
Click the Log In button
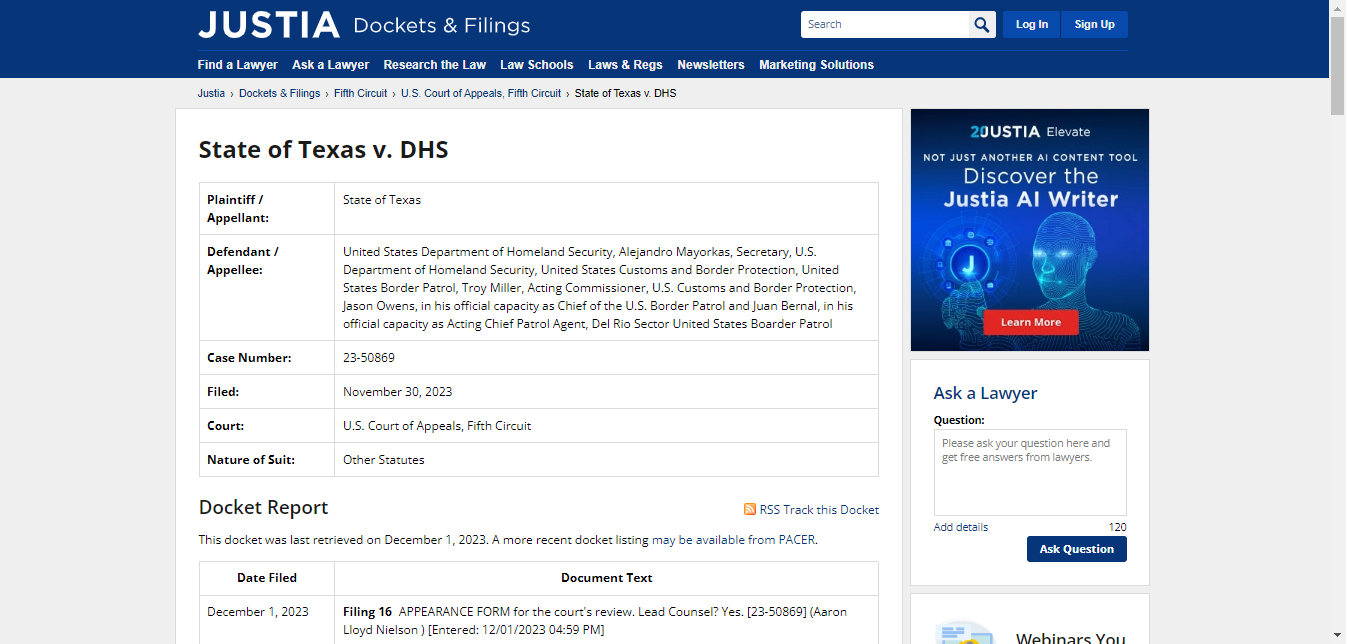[1032, 25]
